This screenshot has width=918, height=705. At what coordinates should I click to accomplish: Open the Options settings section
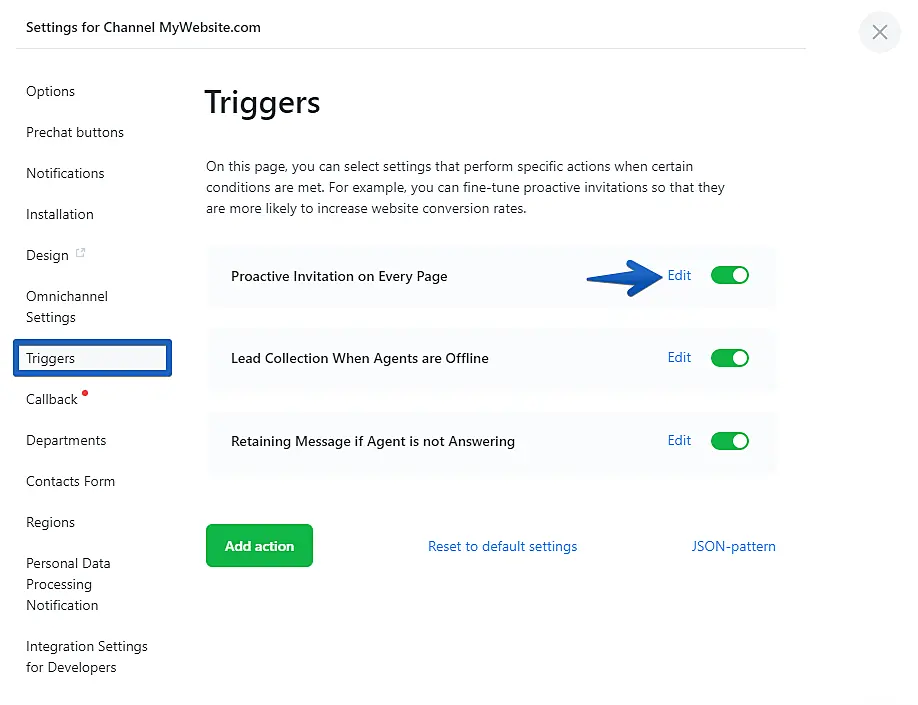(51, 91)
